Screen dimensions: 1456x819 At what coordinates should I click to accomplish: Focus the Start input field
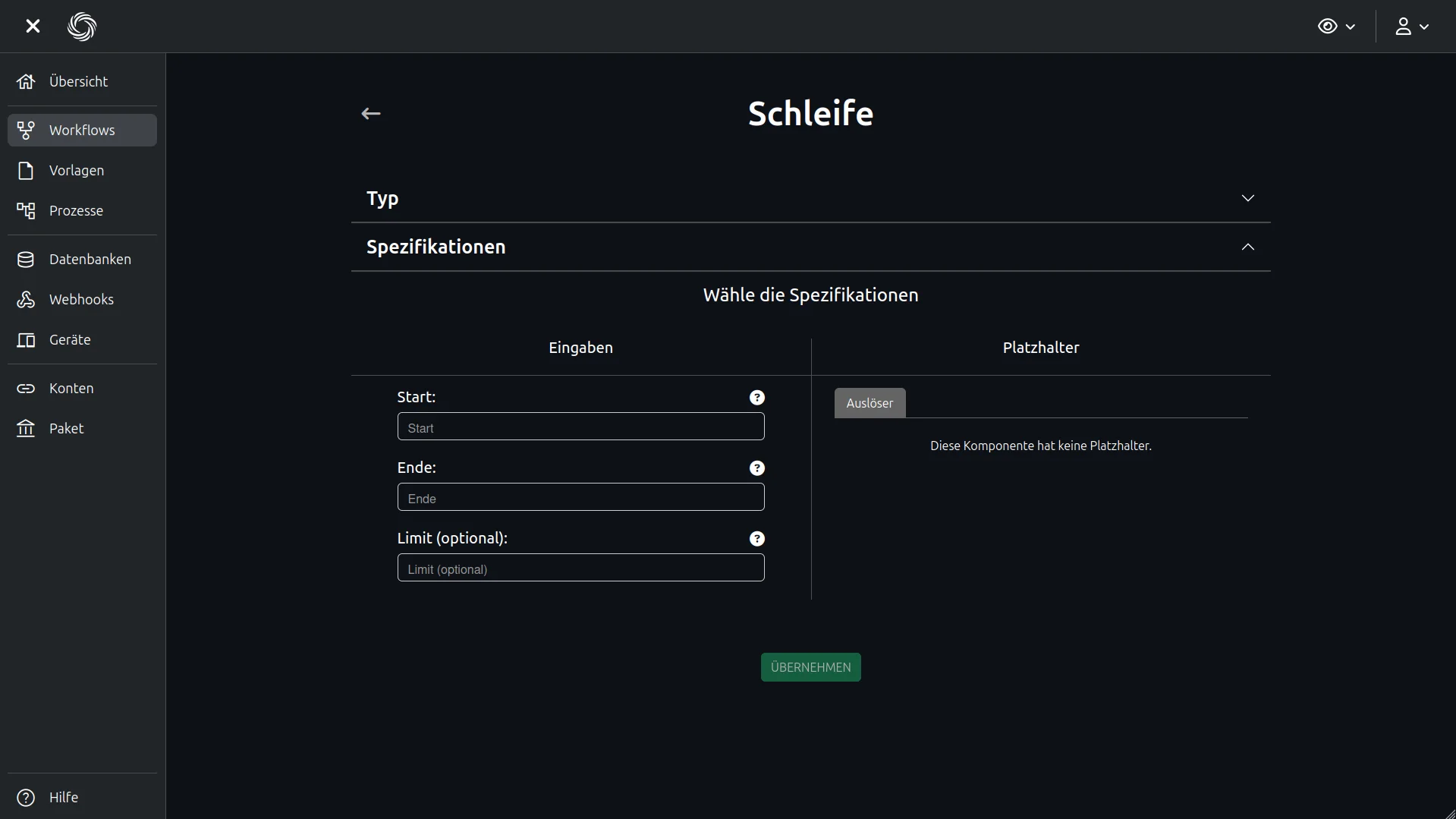point(580,427)
